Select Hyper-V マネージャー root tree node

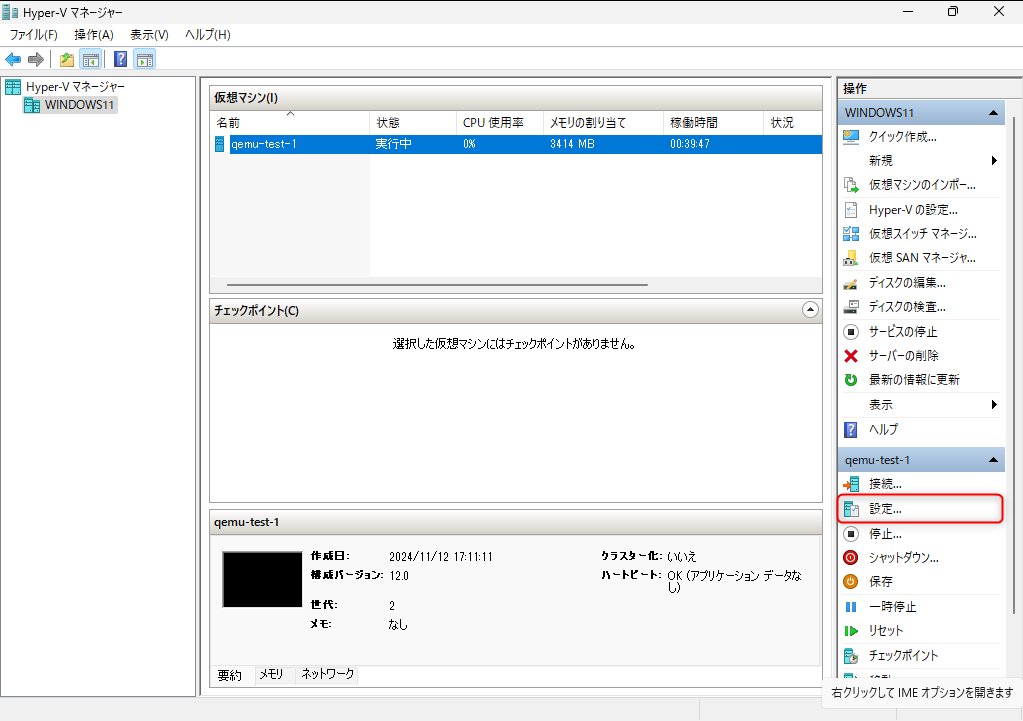coord(75,86)
